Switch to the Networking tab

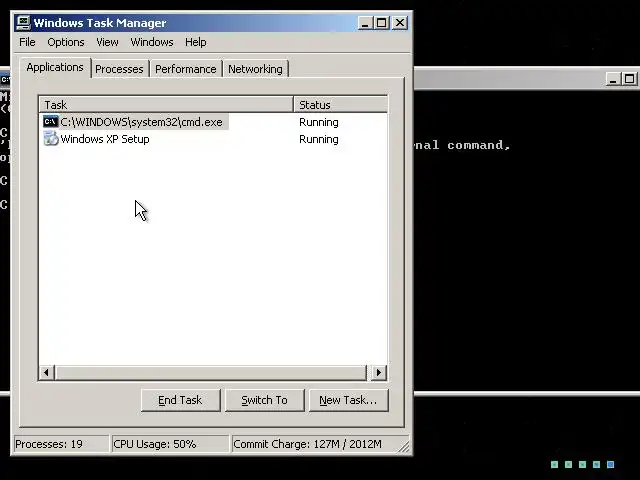click(255, 69)
